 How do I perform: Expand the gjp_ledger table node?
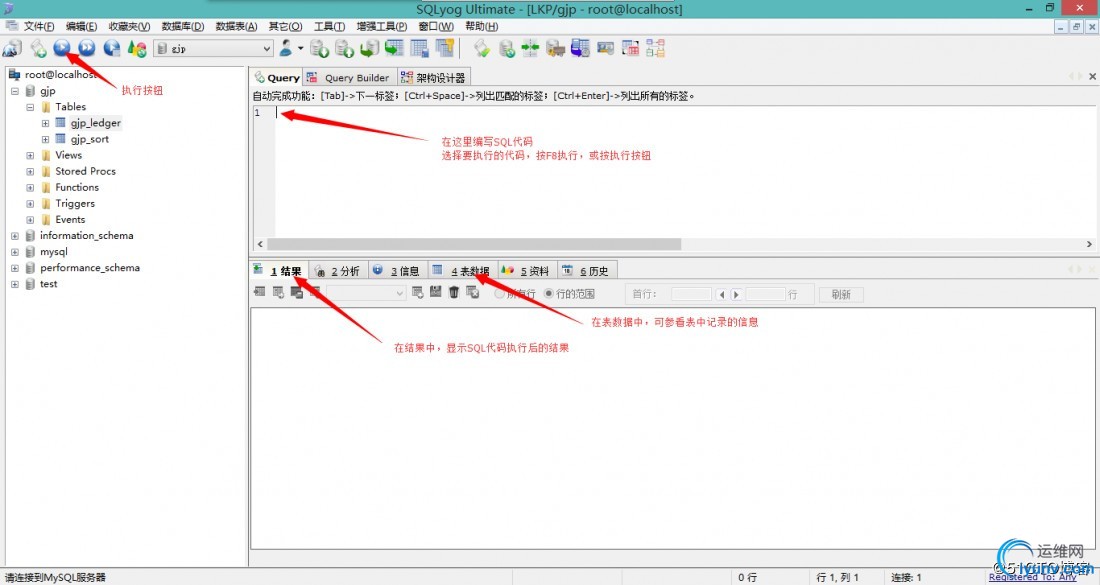[46, 123]
